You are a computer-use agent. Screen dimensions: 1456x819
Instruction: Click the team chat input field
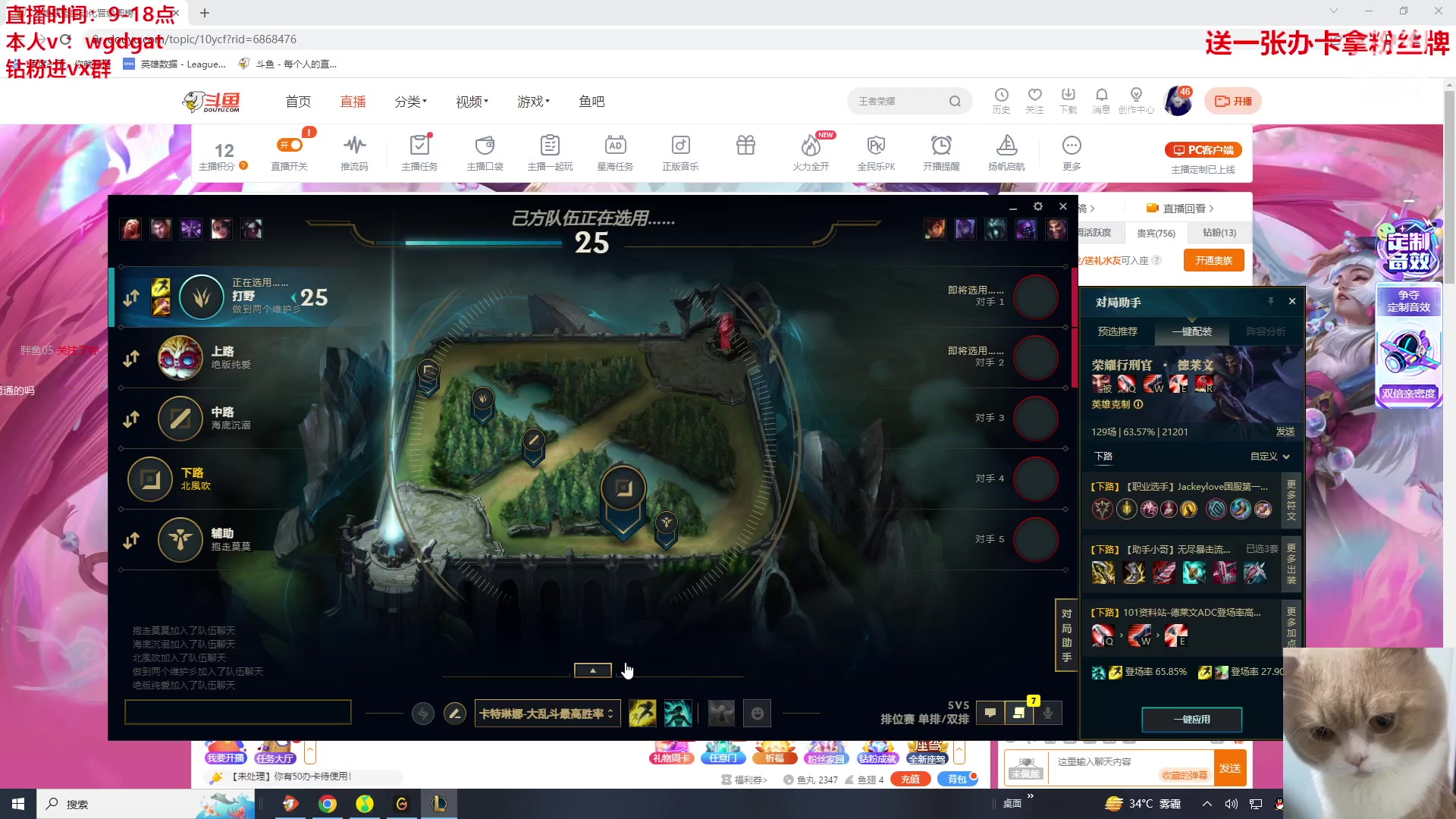pyautogui.click(x=238, y=712)
